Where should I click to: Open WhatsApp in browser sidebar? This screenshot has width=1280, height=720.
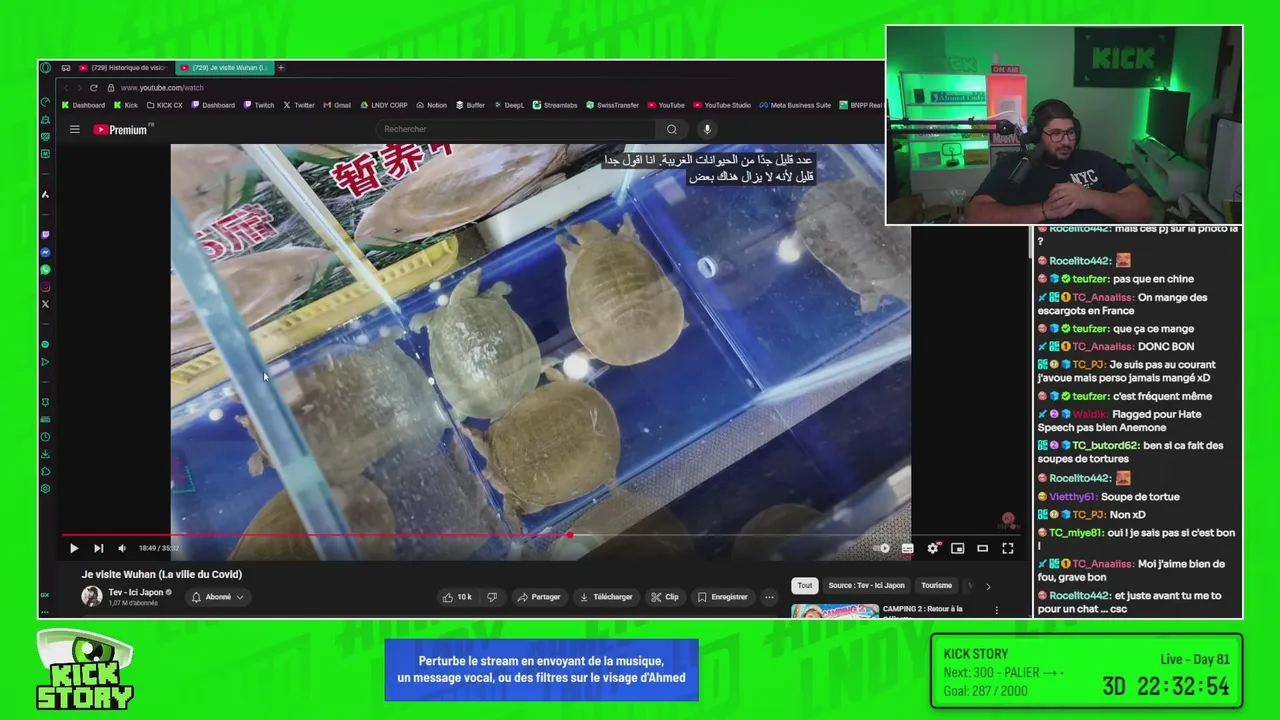pos(46,270)
